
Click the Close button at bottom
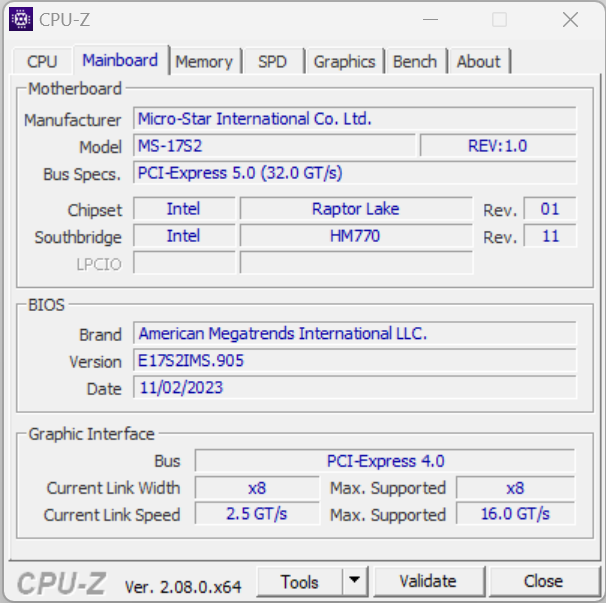pyautogui.click(x=543, y=582)
